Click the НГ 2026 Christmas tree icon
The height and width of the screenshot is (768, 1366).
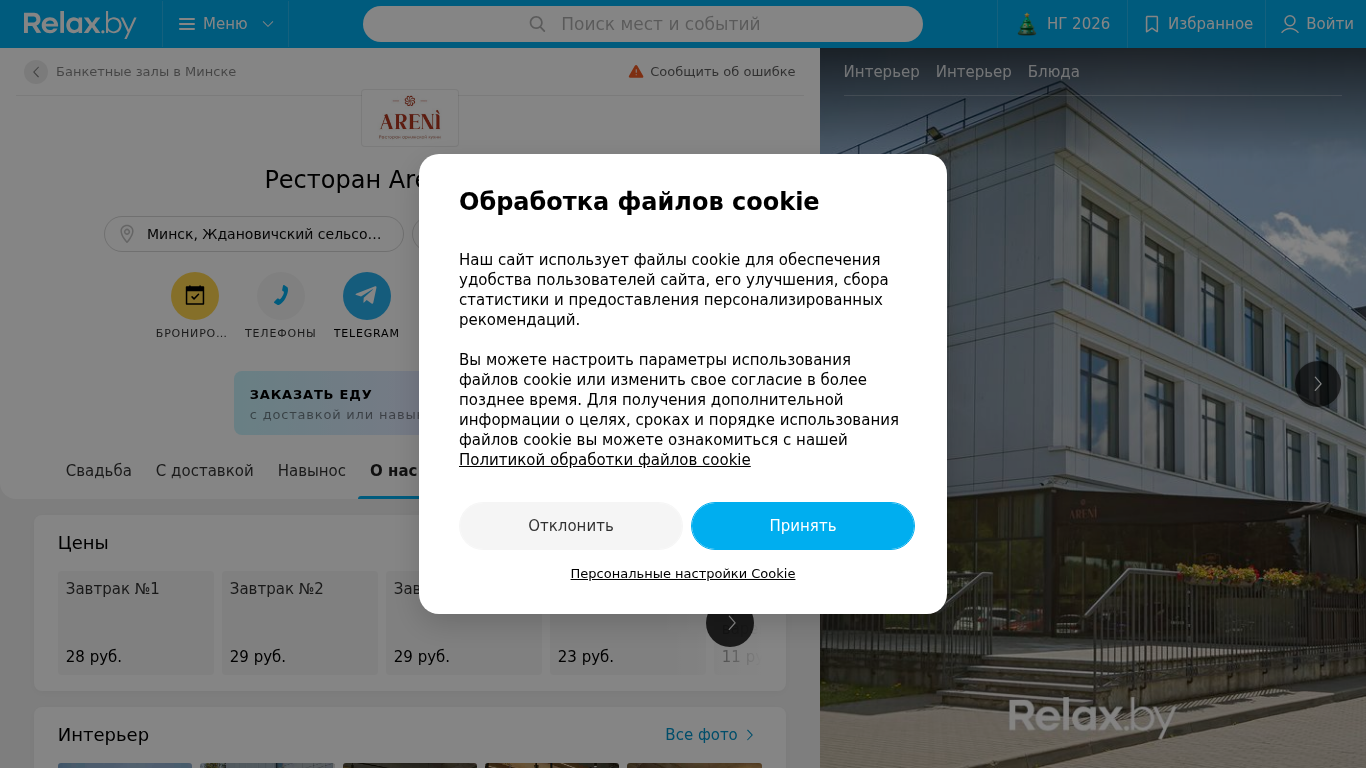pyautogui.click(x=1027, y=24)
